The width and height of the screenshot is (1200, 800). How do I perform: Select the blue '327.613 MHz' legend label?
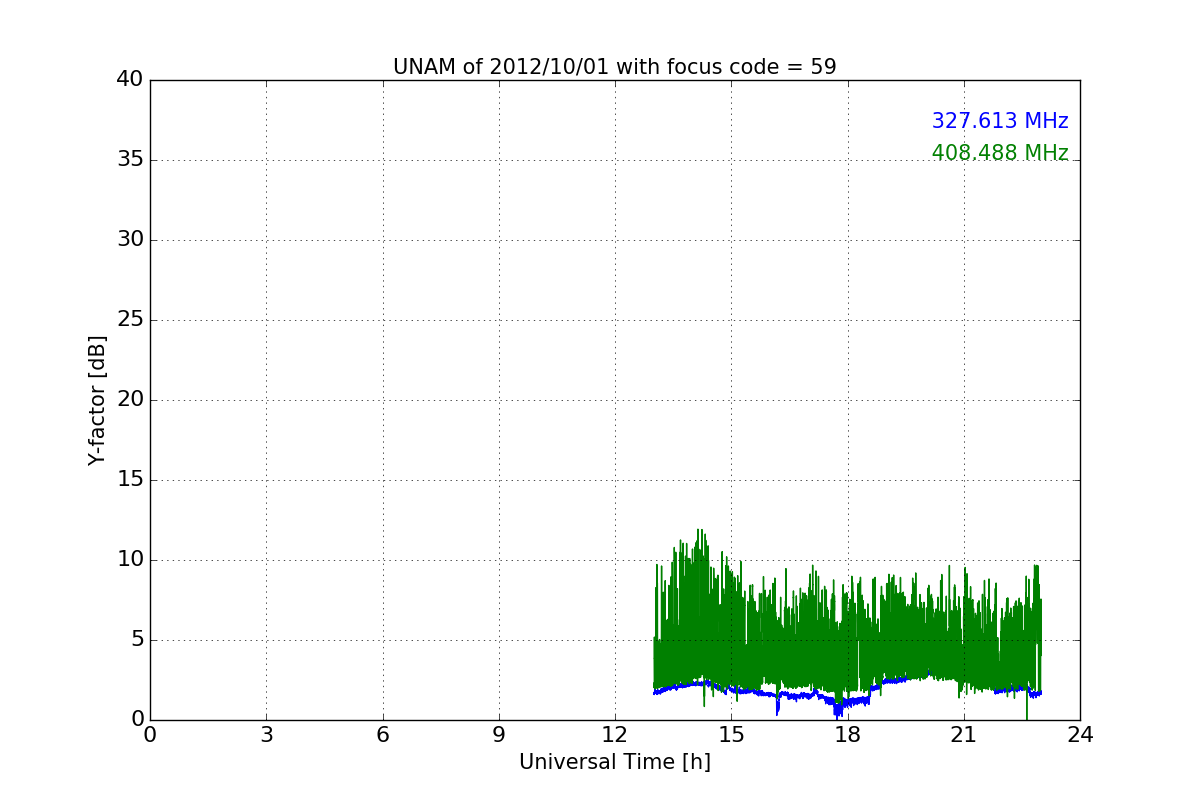[1000, 121]
